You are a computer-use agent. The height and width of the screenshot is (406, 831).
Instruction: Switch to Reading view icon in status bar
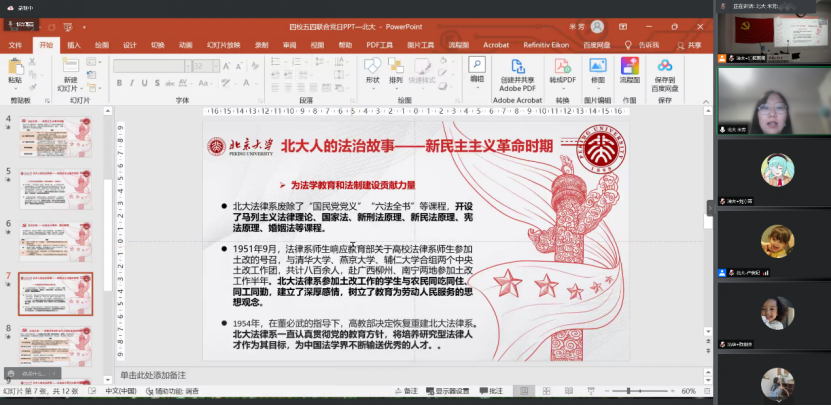tap(569, 391)
